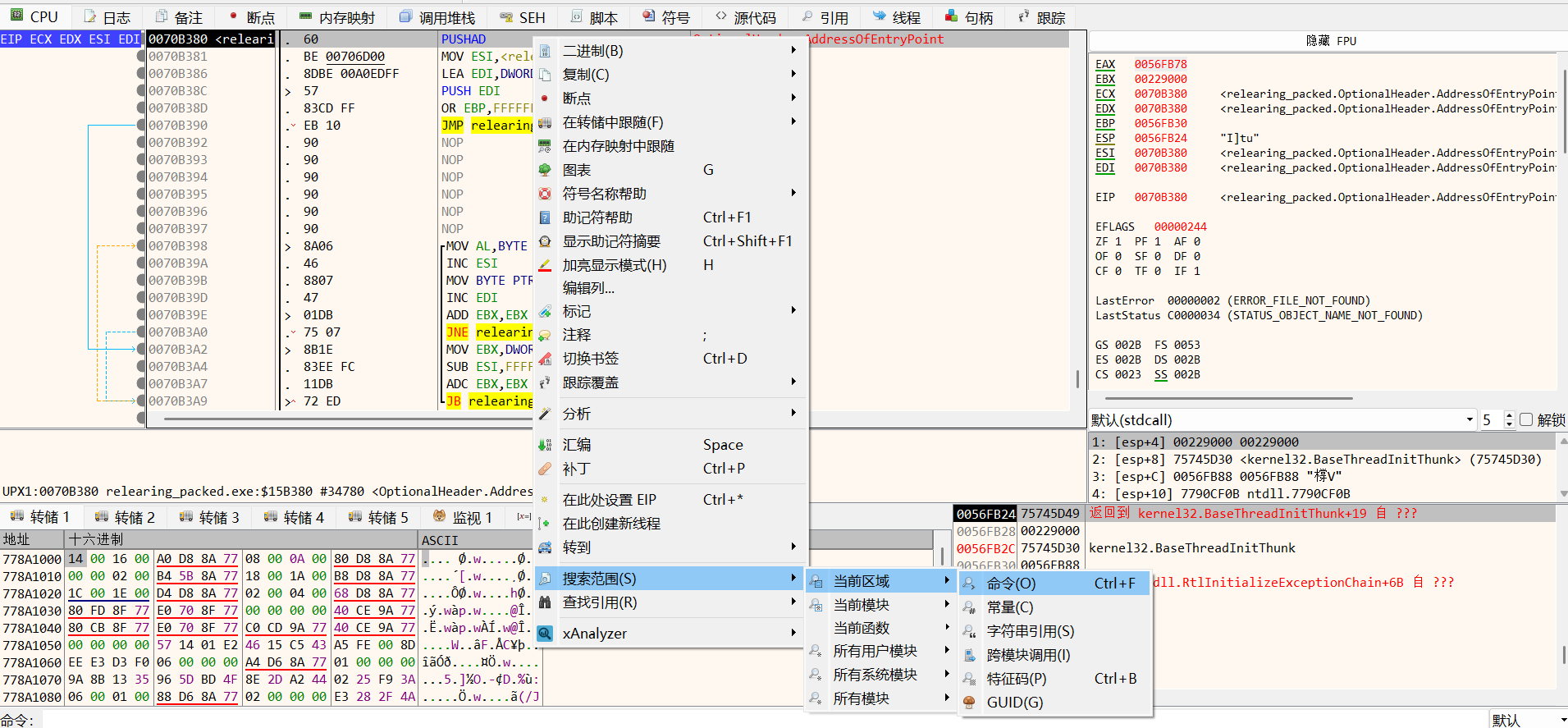Toggle breakpoint dot at address 0070B390
Screen dimensions: 1568x728
point(141,126)
